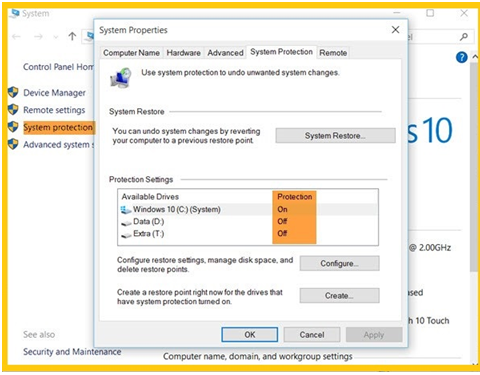Click the System window title icon
This screenshot has width=480, height=375.
(x=15, y=14)
